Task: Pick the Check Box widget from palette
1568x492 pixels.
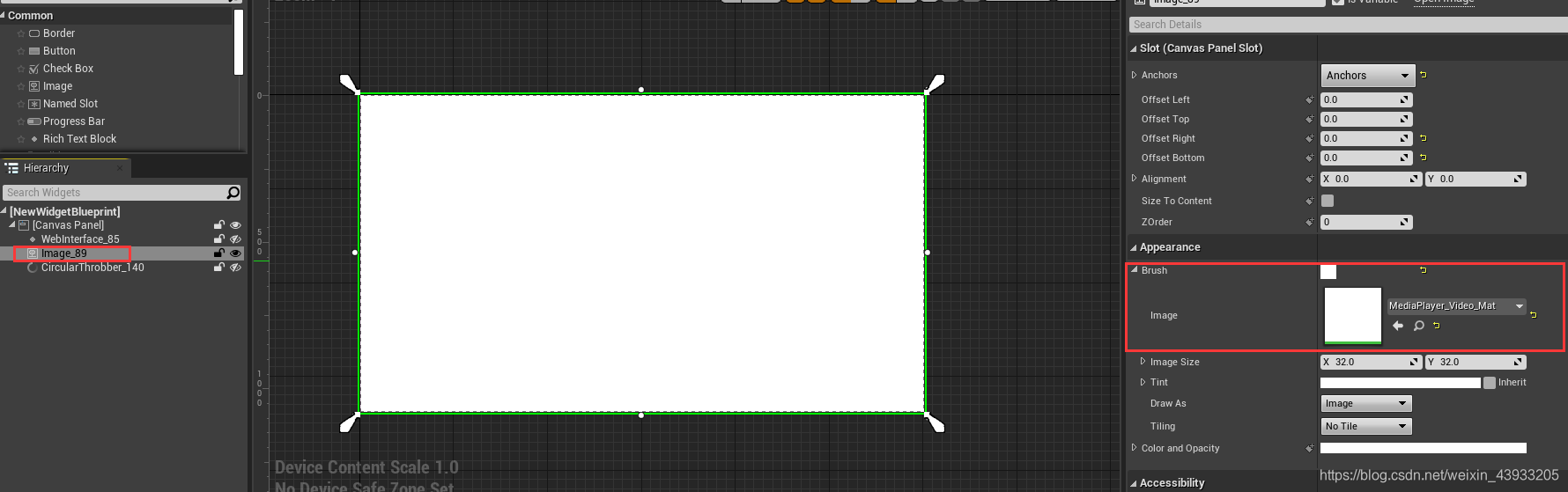Action: [67, 69]
